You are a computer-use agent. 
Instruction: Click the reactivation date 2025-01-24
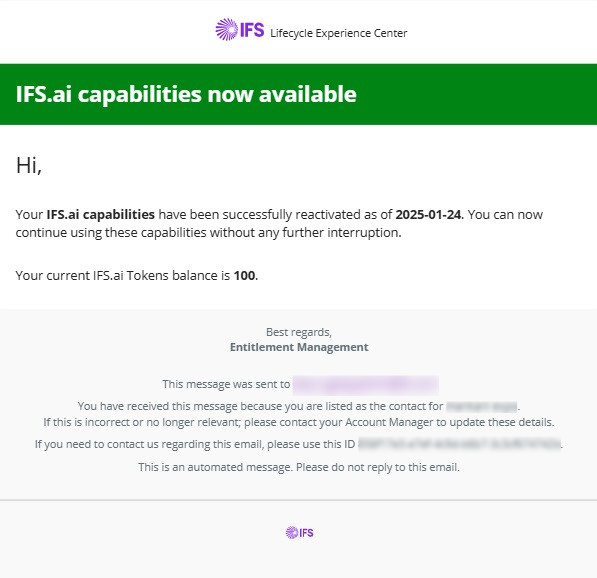(x=428, y=214)
